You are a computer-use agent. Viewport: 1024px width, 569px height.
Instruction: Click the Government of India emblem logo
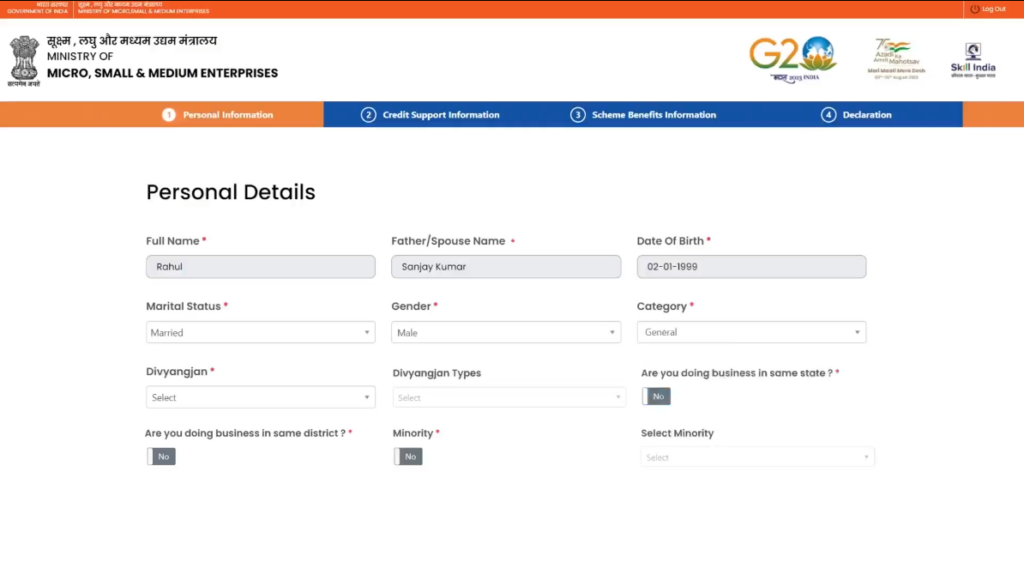tap(24, 60)
